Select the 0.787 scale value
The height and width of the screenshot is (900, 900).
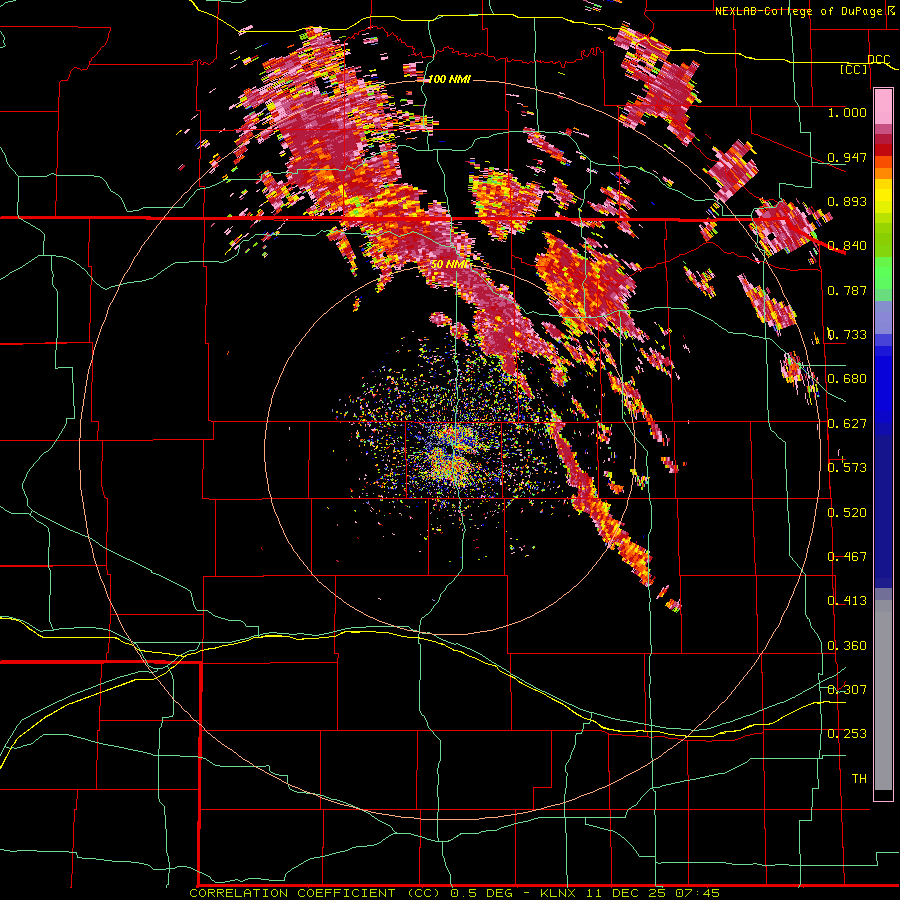[847, 290]
